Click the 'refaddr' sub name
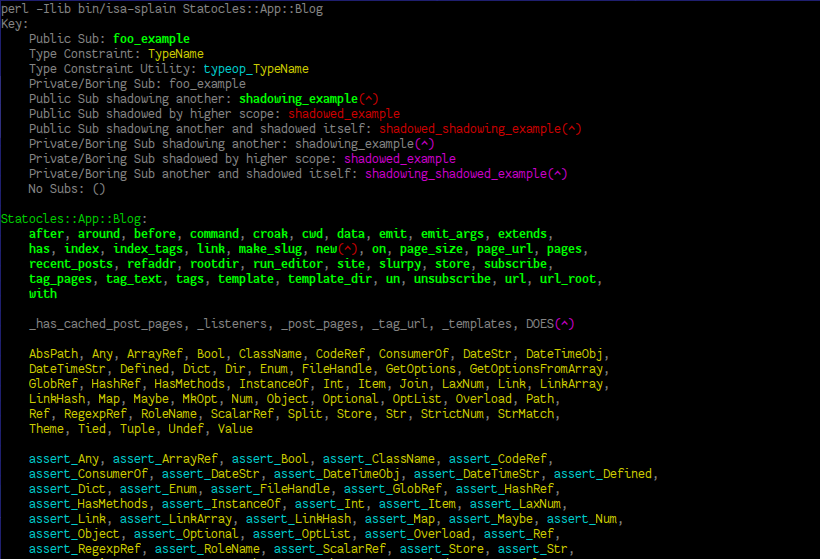This screenshot has height=559, width=820. [x=151, y=264]
